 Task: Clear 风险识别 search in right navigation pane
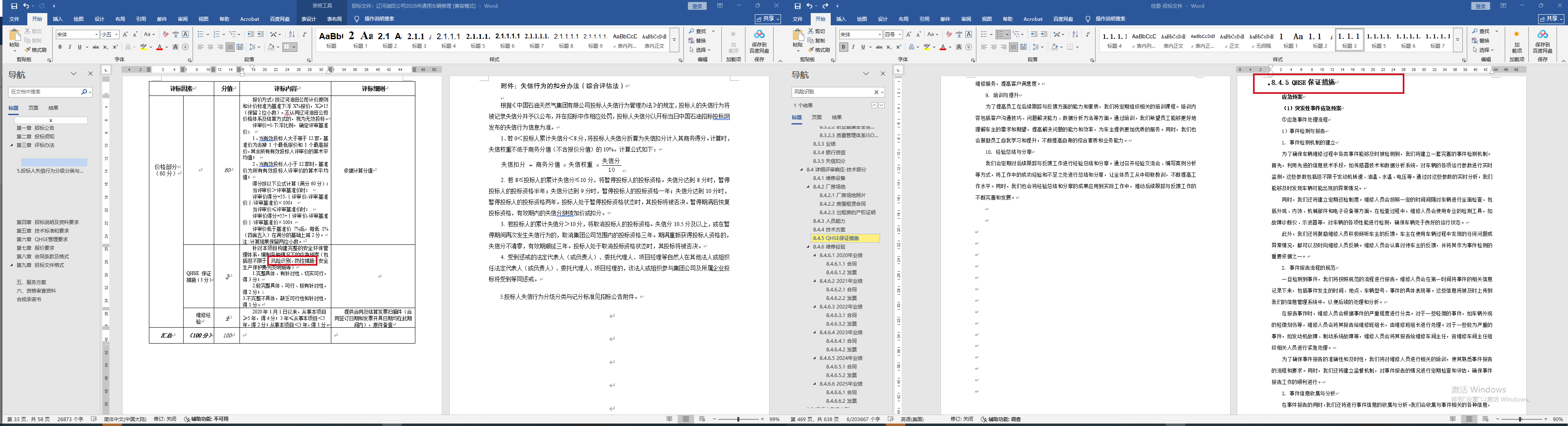pyautogui.click(x=876, y=92)
